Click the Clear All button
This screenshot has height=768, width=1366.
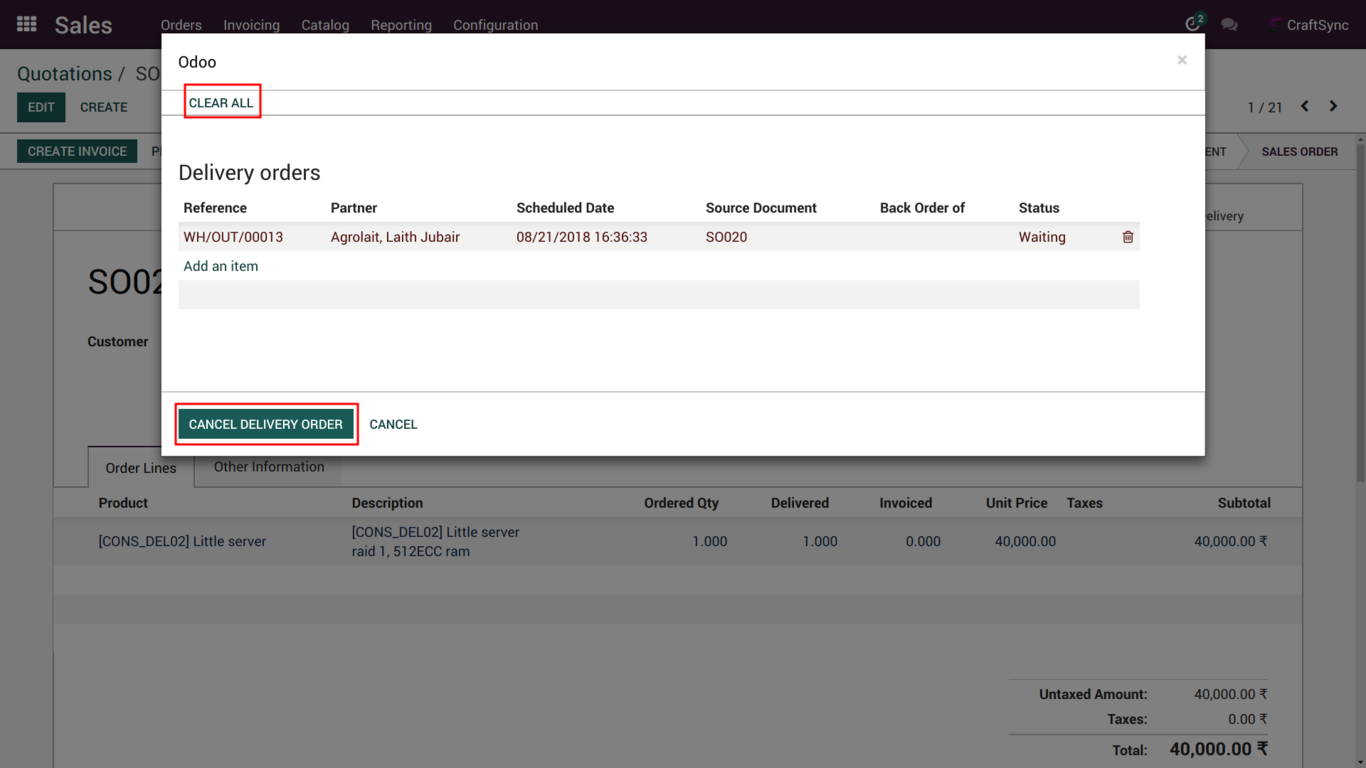point(221,103)
